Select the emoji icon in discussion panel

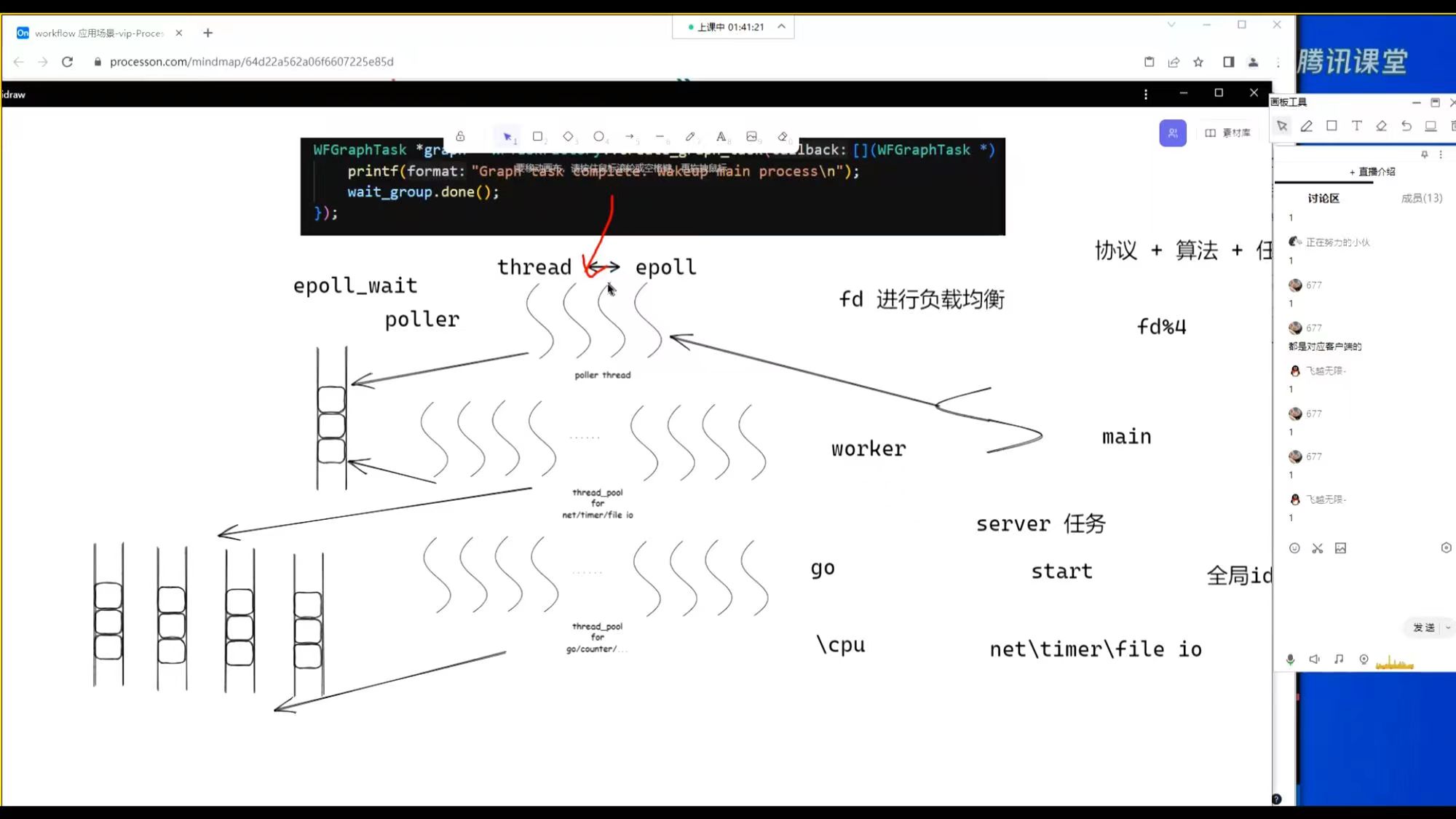click(x=1294, y=547)
